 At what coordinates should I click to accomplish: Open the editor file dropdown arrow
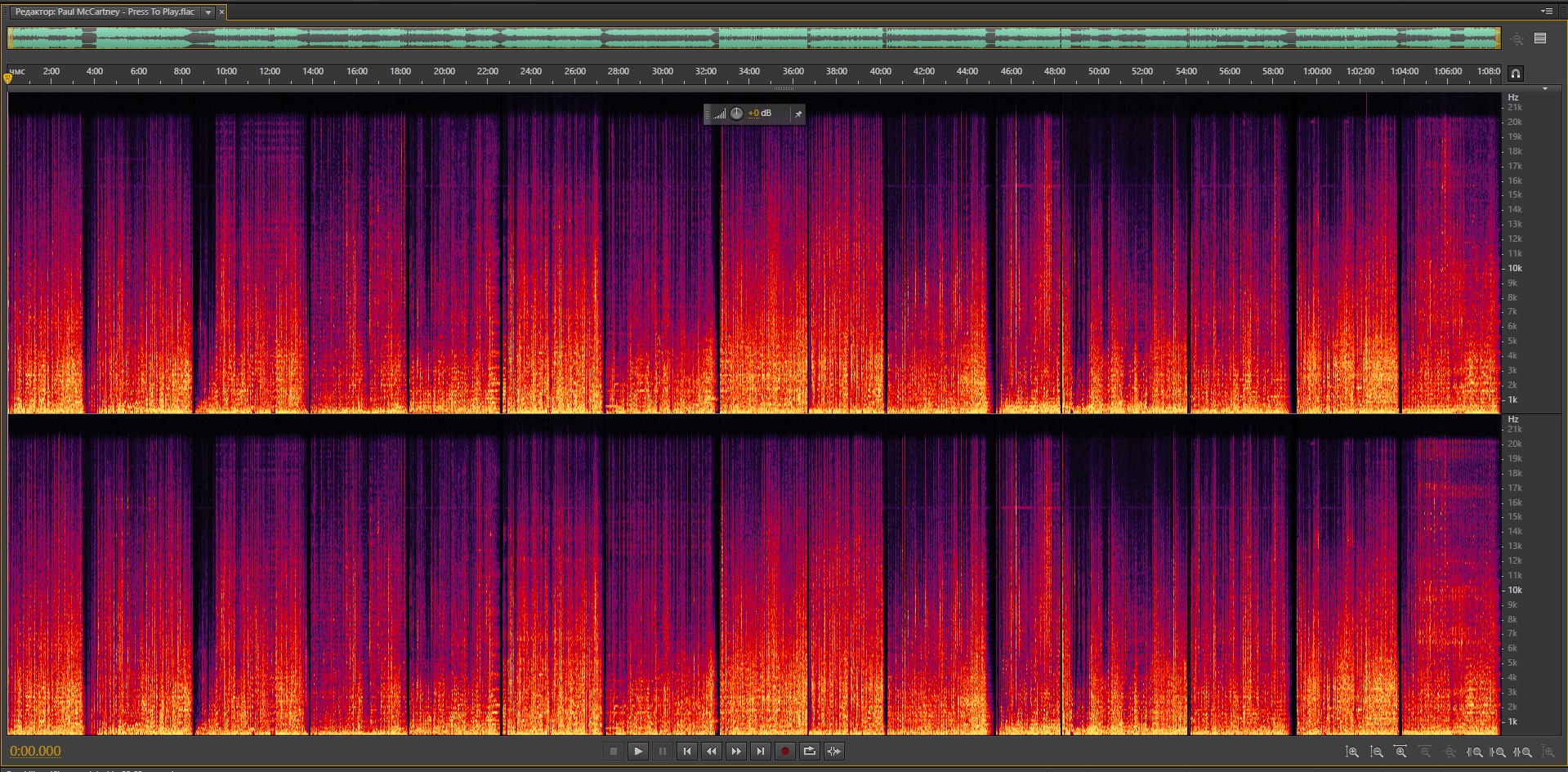point(208,12)
